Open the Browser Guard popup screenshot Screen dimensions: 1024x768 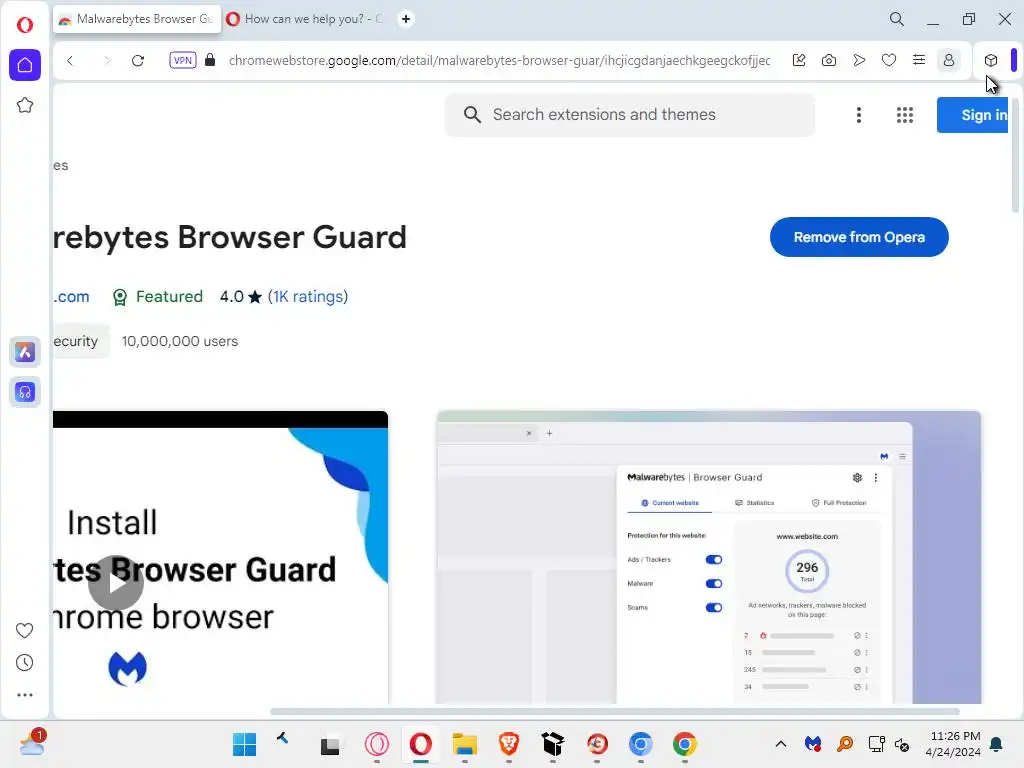point(709,557)
